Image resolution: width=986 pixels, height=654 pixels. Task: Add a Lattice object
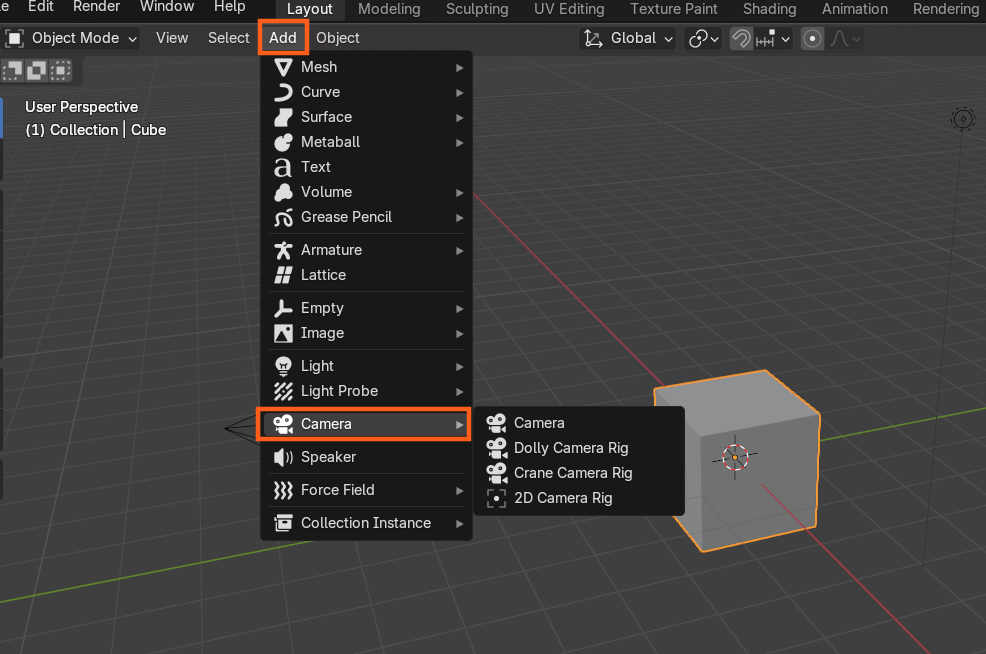[x=366, y=275]
